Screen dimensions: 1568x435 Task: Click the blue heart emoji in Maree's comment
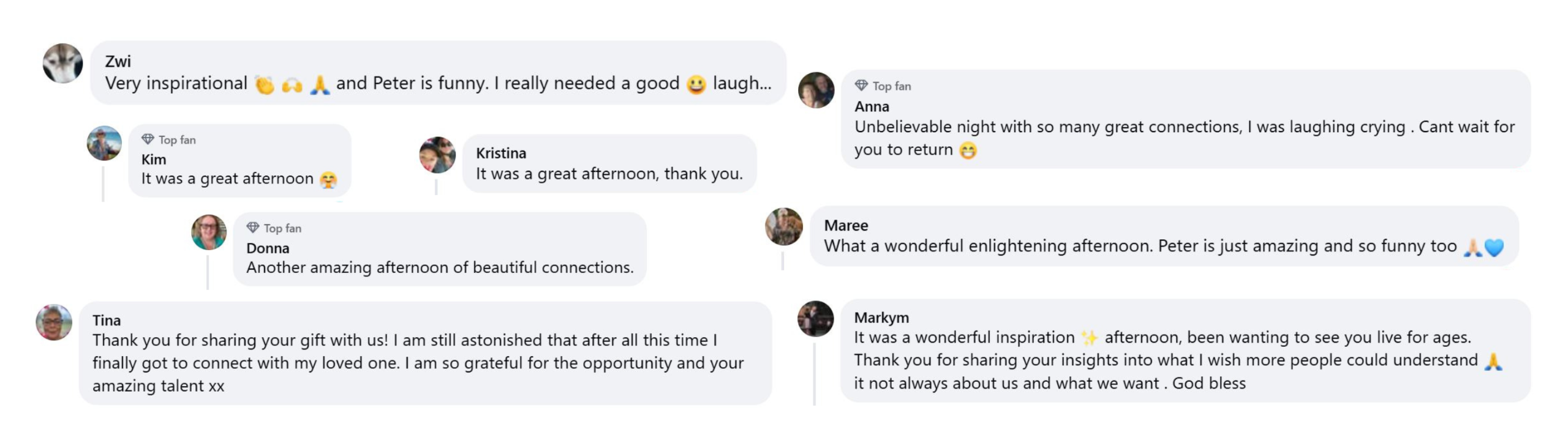click(1494, 247)
